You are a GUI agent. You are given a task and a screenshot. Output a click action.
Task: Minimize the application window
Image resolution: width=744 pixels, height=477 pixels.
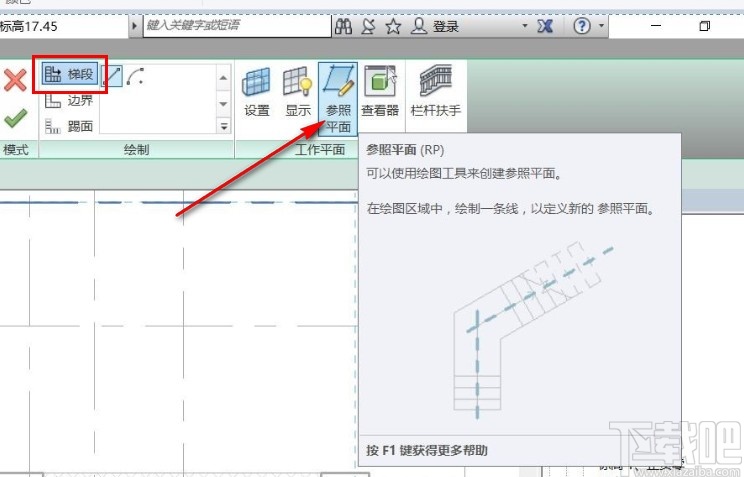tap(656, 26)
